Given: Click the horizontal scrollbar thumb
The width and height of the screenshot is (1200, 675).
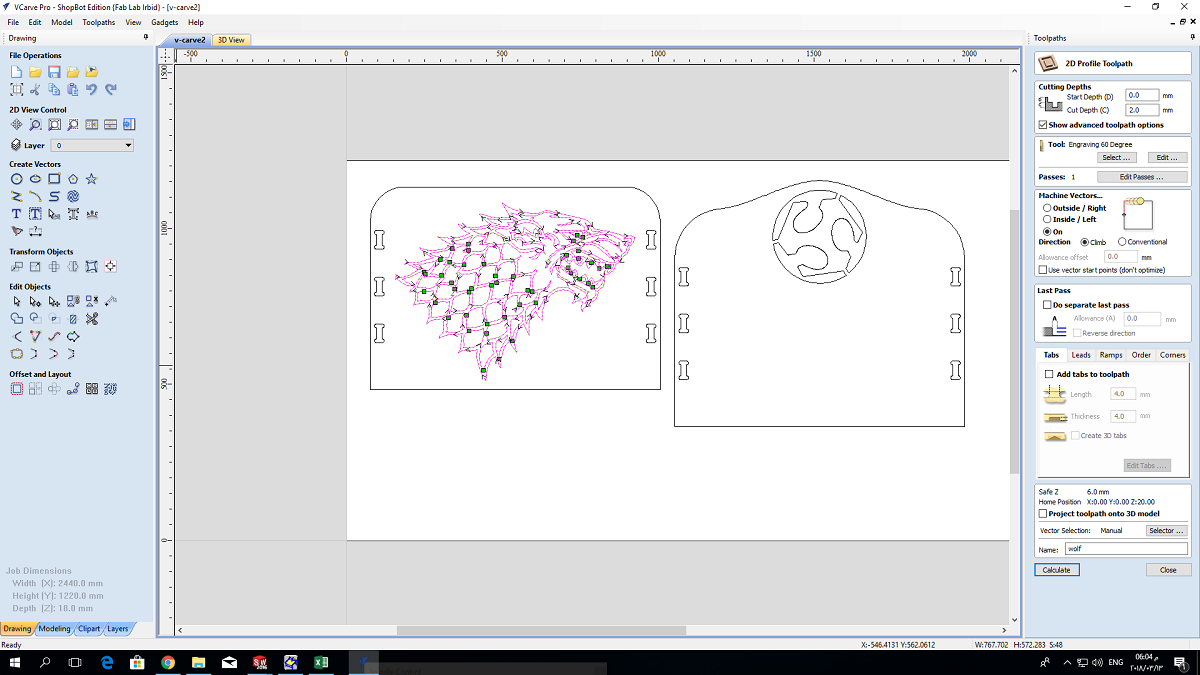Looking at the screenshot, I should tap(541, 631).
